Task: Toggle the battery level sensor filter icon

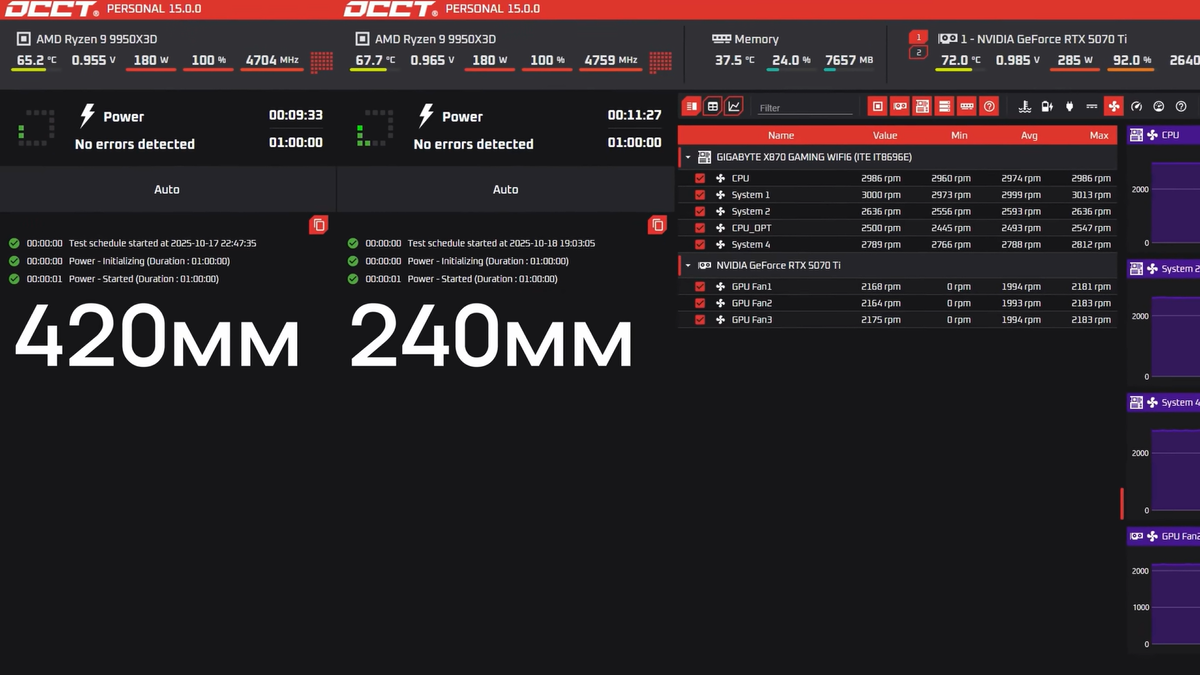Action: point(1047,106)
